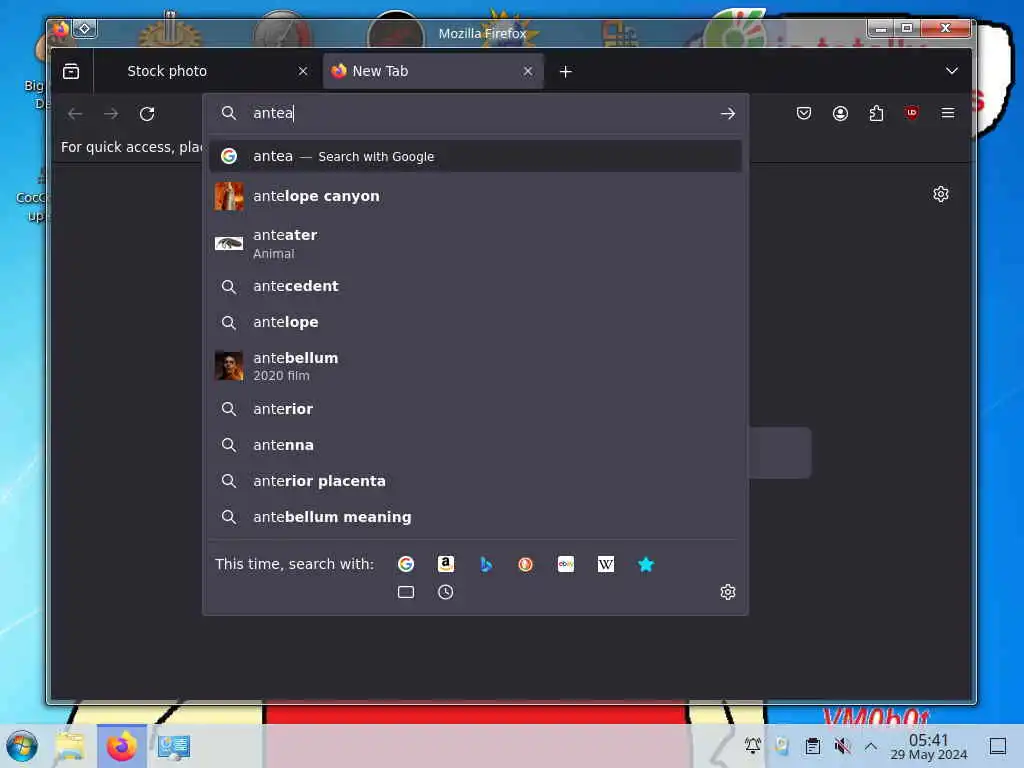Open search settings gear in dropdown
Viewport: 1024px width, 768px height.
click(x=728, y=592)
